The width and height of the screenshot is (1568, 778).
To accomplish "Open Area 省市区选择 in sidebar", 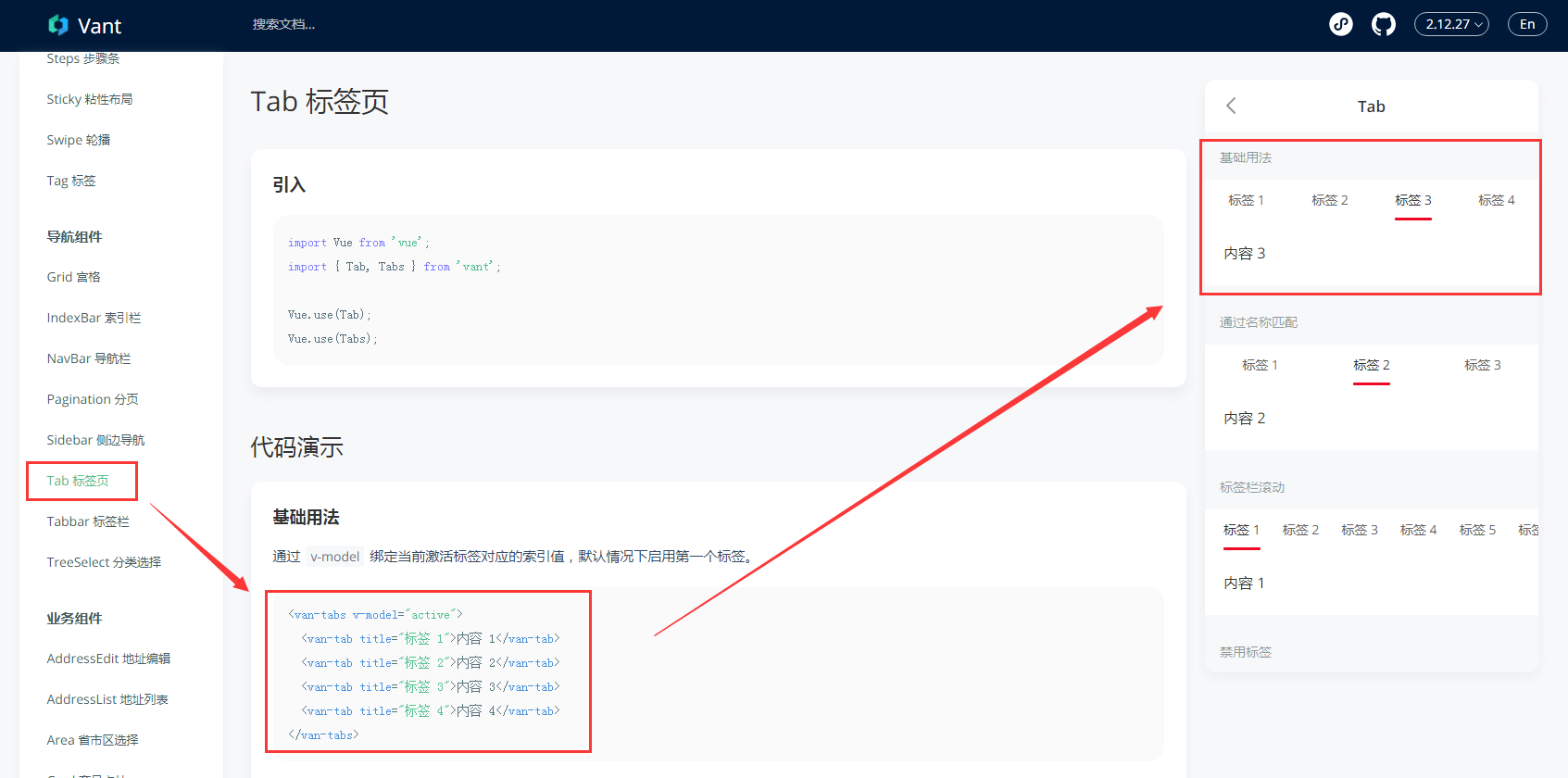I will [93, 740].
